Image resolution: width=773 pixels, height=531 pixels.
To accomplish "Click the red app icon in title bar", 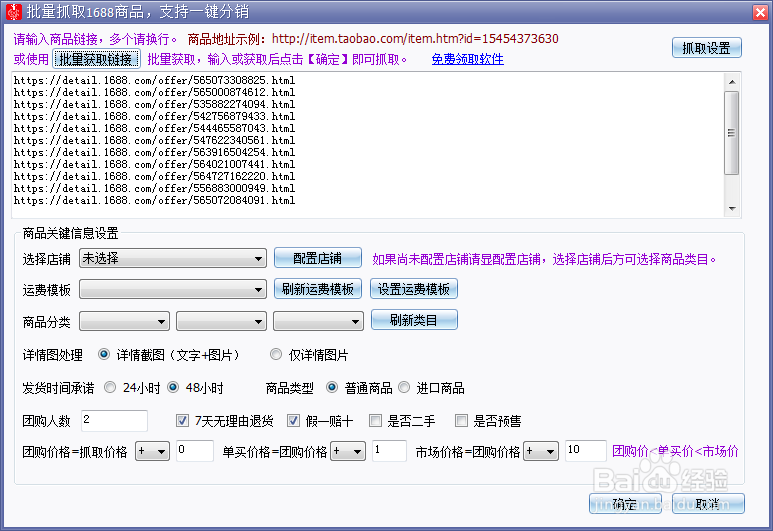I will click(13, 12).
